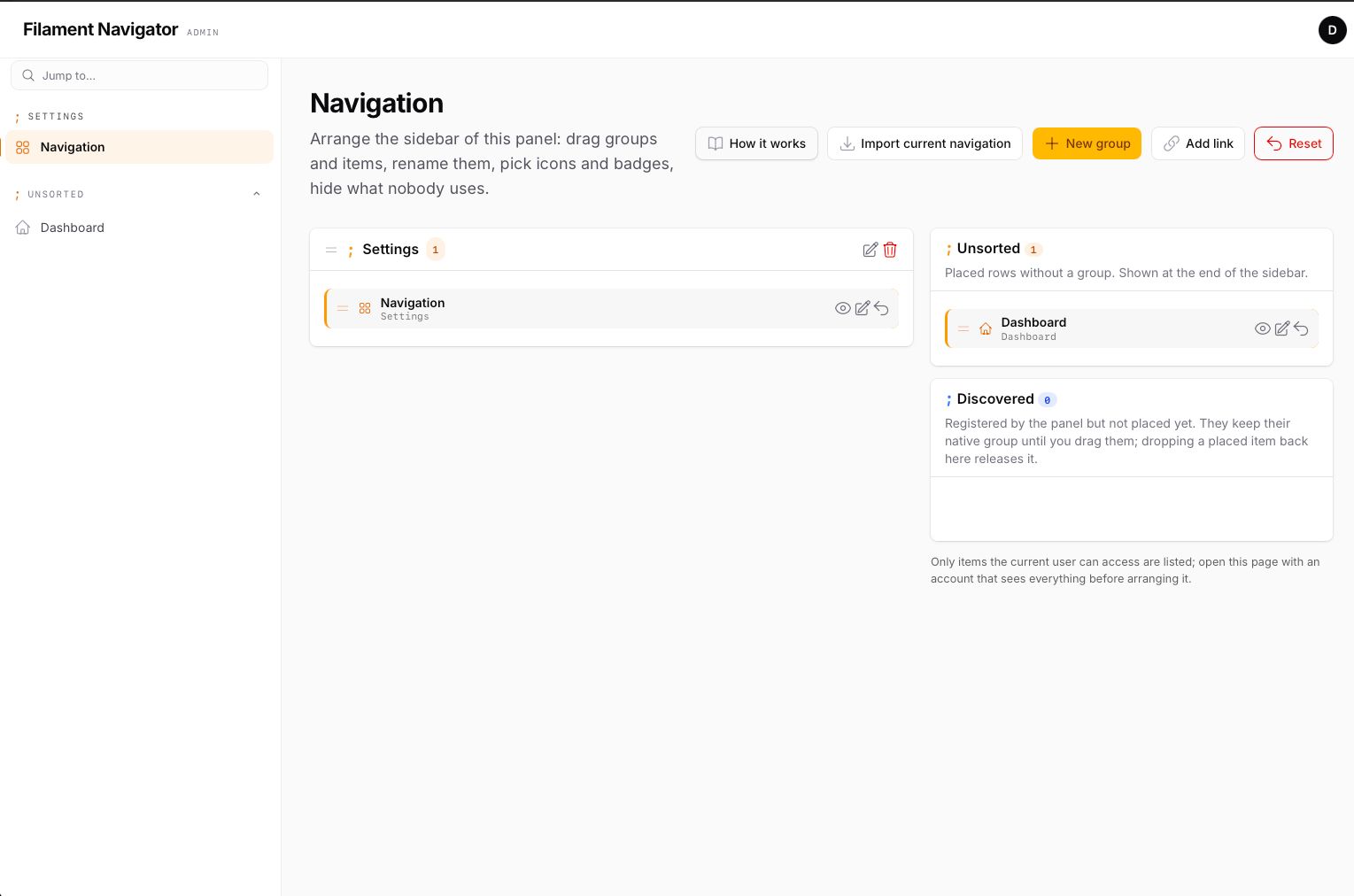The width and height of the screenshot is (1354, 896).
Task: Click the Settings group count badge
Action: [435, 250]
